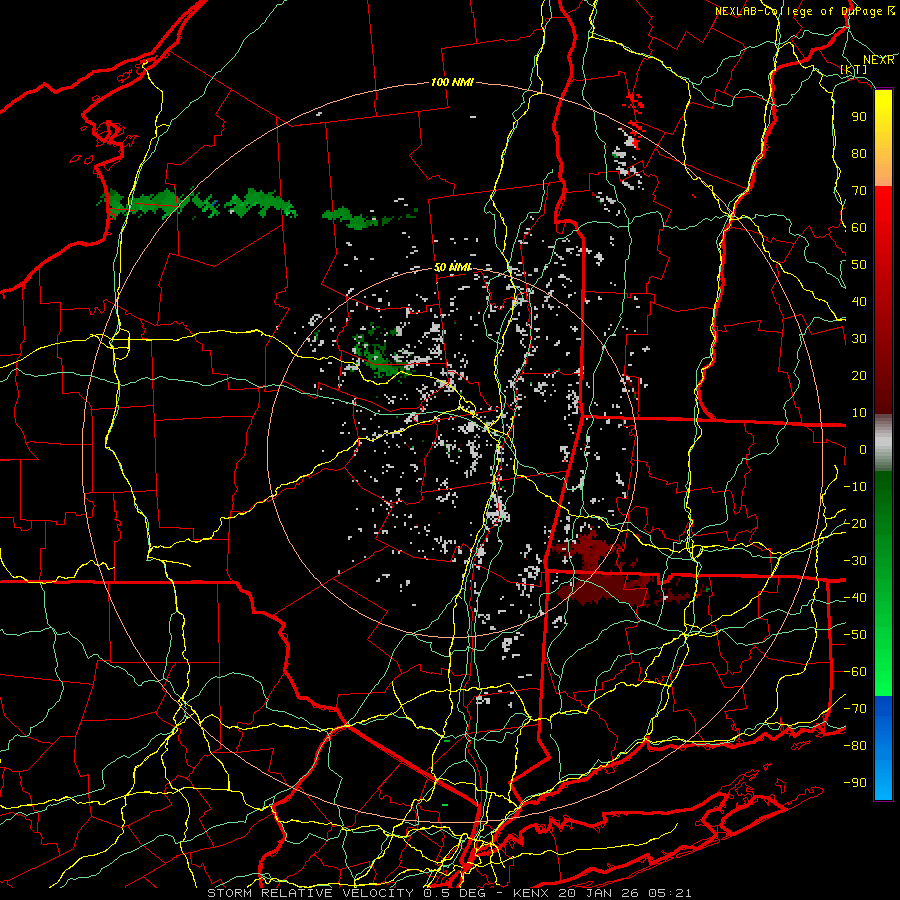Click the positive 90 knot scale label
Screen dimensions: 900x900
point(859,117)
